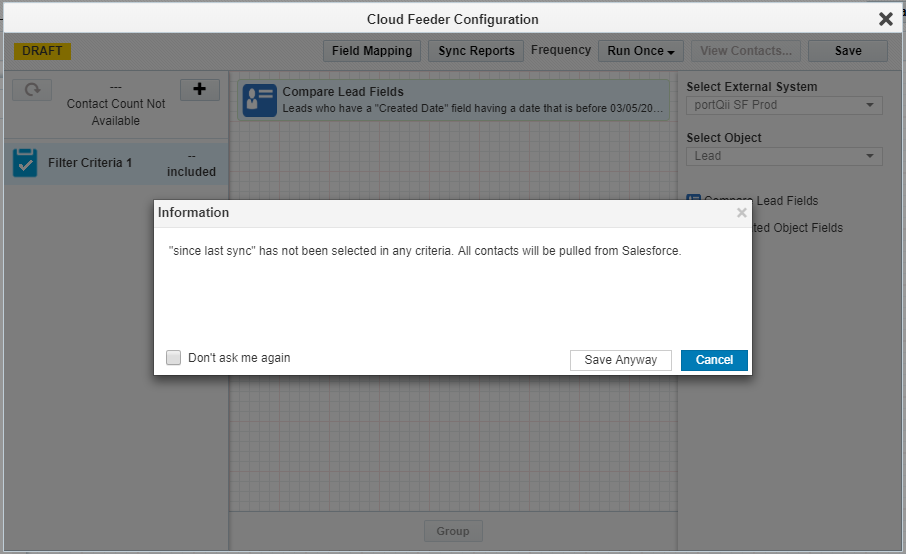The image size is (906, 554).
Task: Select the Filter Criteria 1 row
Action: [115, 163]
